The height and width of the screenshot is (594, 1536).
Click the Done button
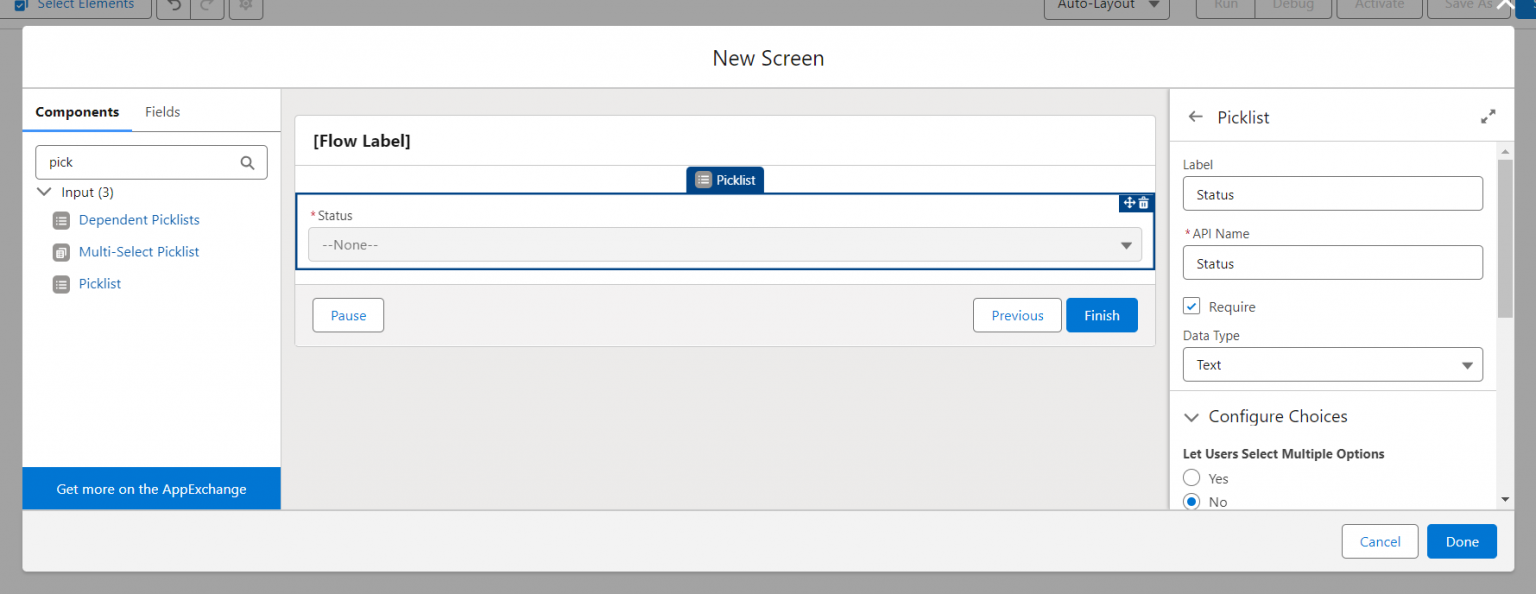[1461, 541]
